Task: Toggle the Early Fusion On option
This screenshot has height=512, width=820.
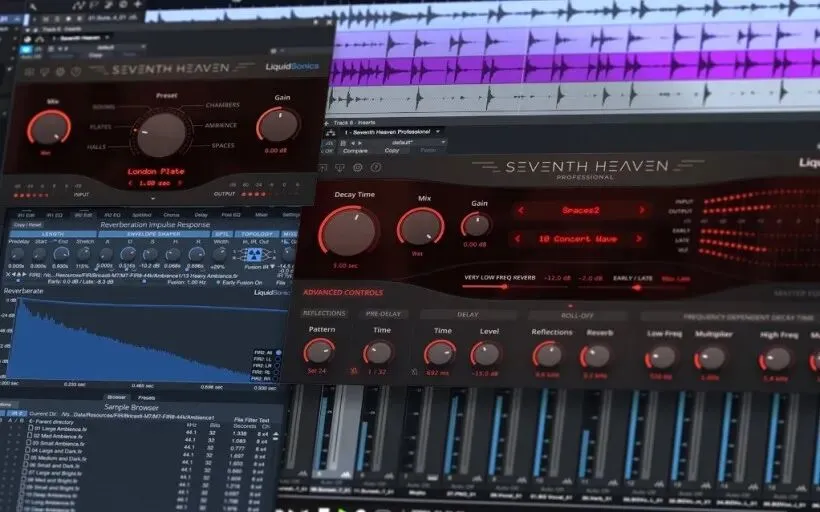Action: [x=219, y=282]
